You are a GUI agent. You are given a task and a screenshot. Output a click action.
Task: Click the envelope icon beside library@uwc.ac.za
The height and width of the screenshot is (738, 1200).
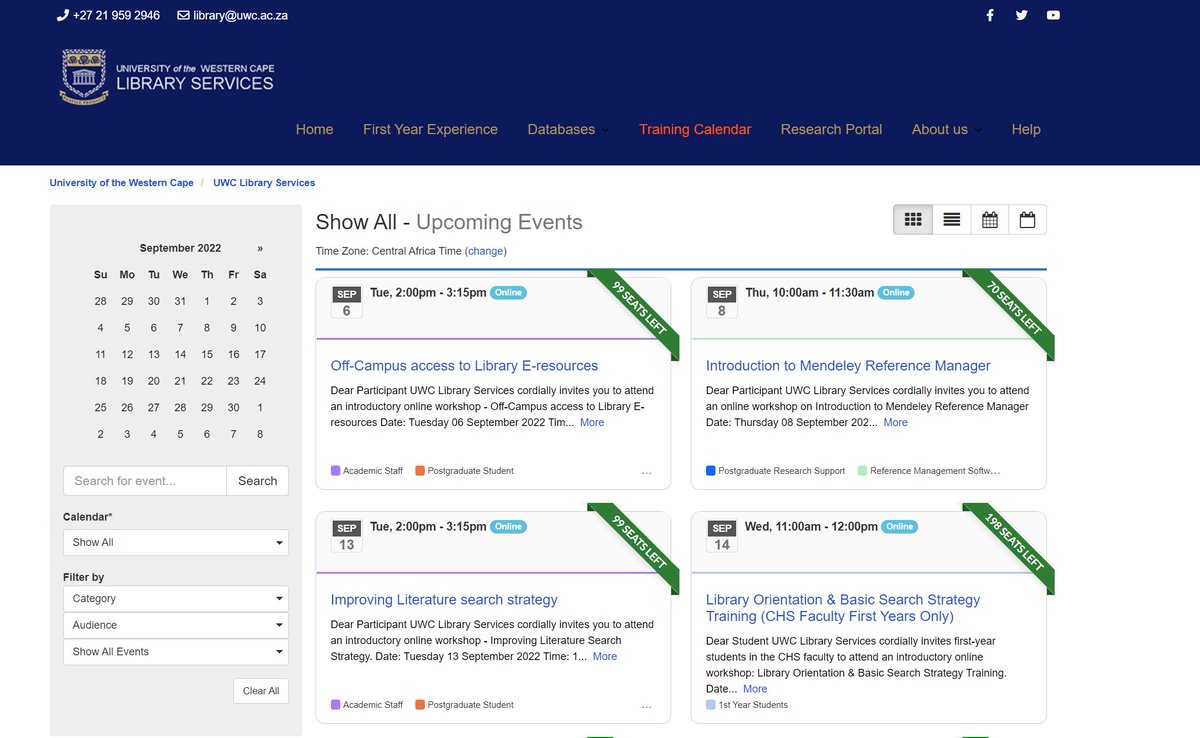(183, 15)
